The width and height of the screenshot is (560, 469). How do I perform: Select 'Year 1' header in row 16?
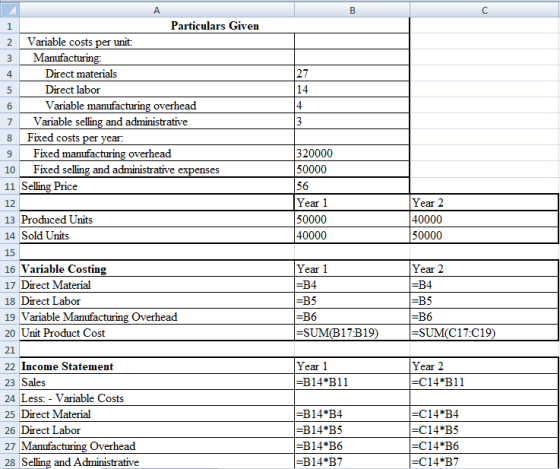pos(352,269)
